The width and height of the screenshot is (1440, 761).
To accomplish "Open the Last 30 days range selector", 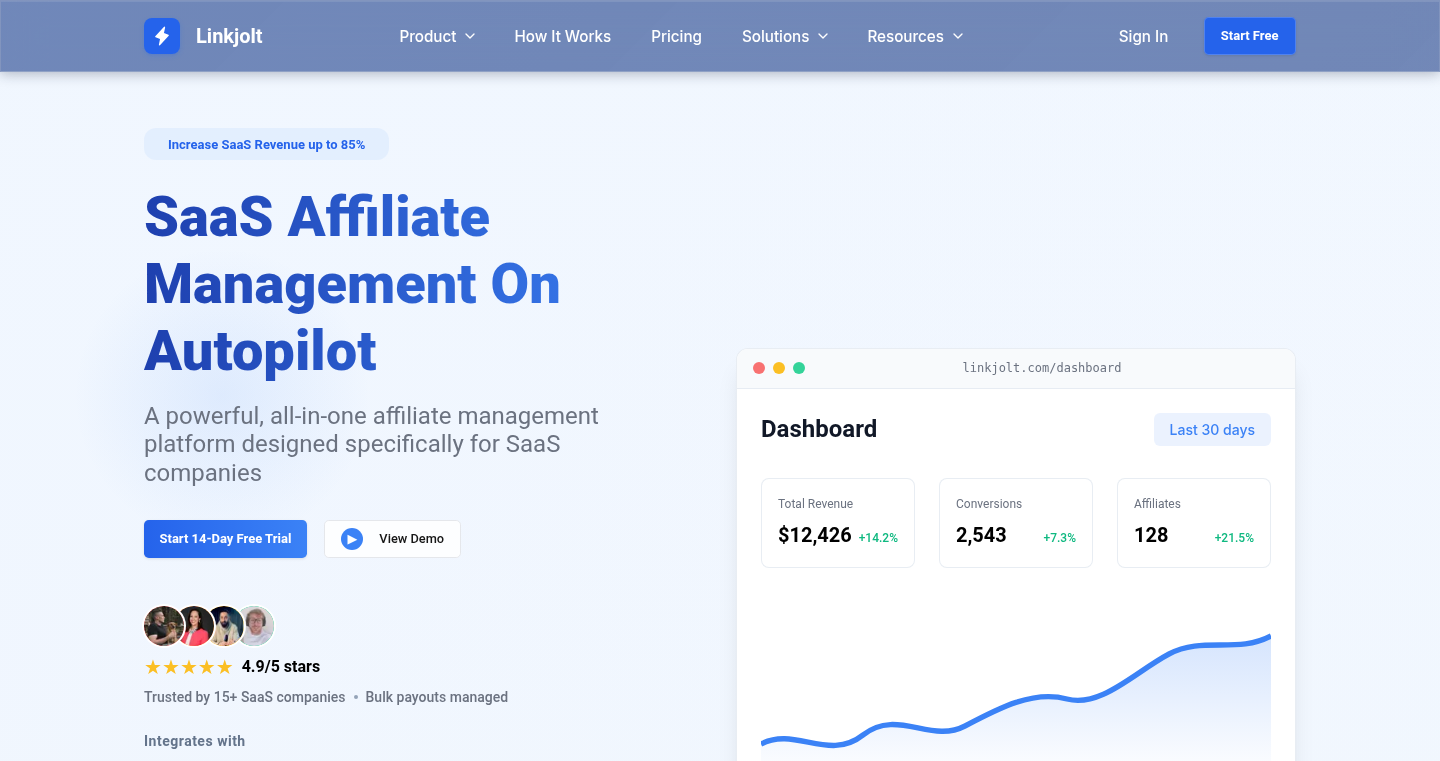I will click(x=1212, y=430).
